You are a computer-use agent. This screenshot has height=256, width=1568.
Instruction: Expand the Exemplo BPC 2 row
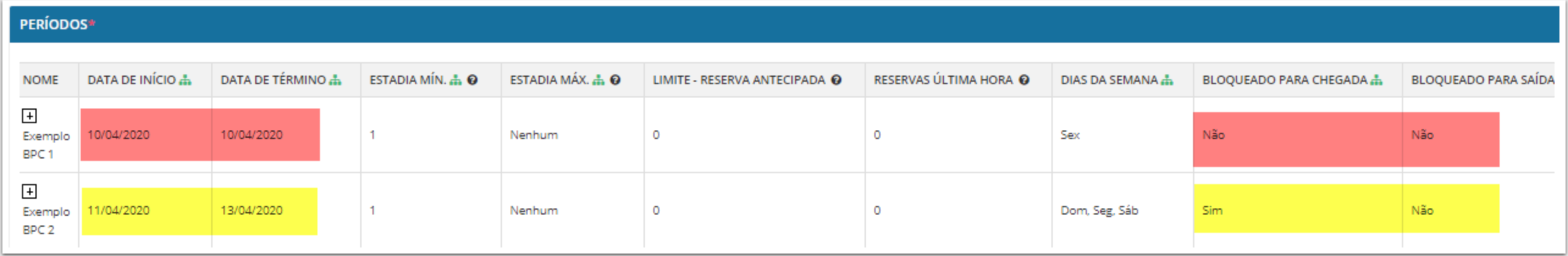click(x=29, y=191)
